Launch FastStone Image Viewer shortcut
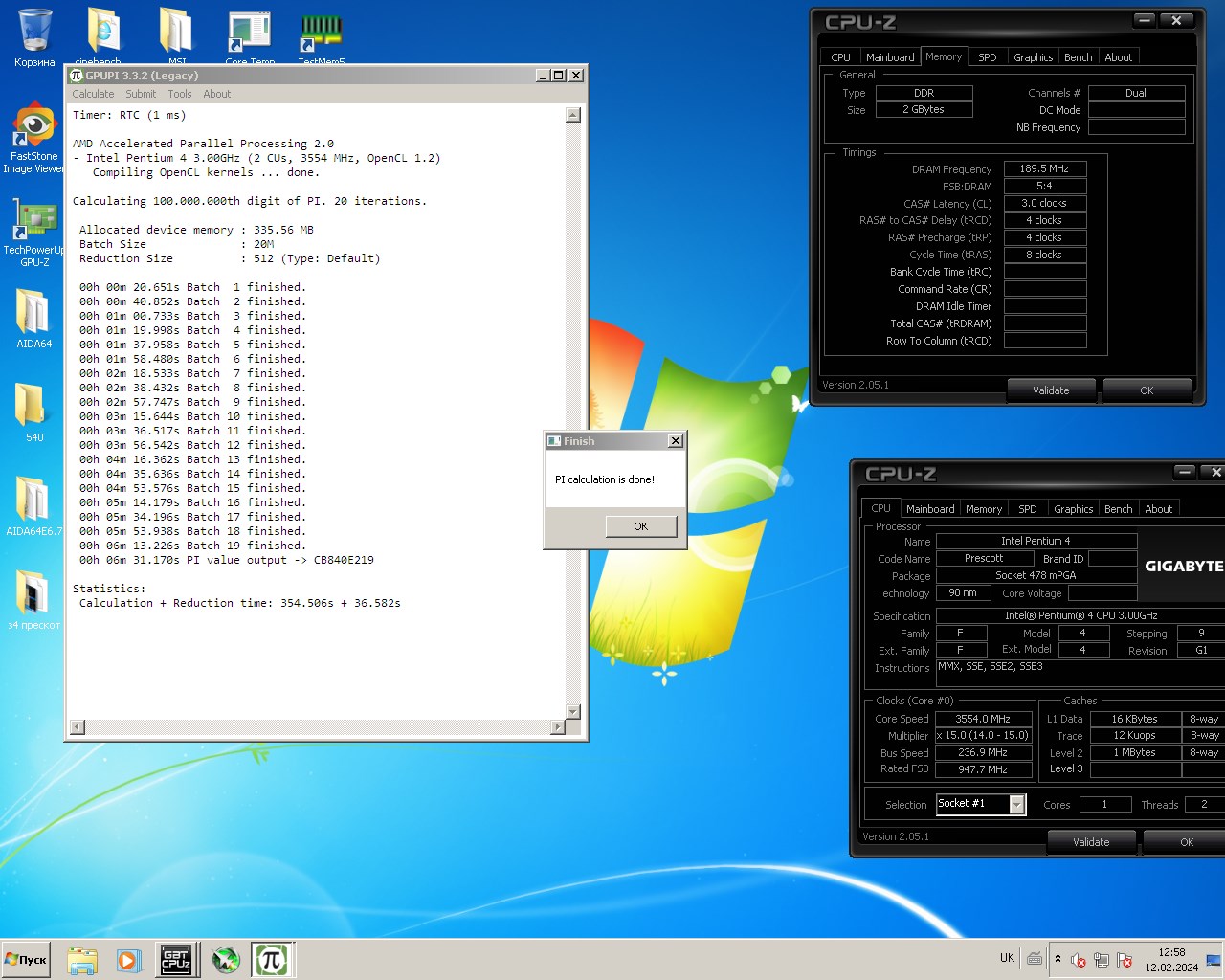Viewport: 1225px width, 980px height. point(34,138)
